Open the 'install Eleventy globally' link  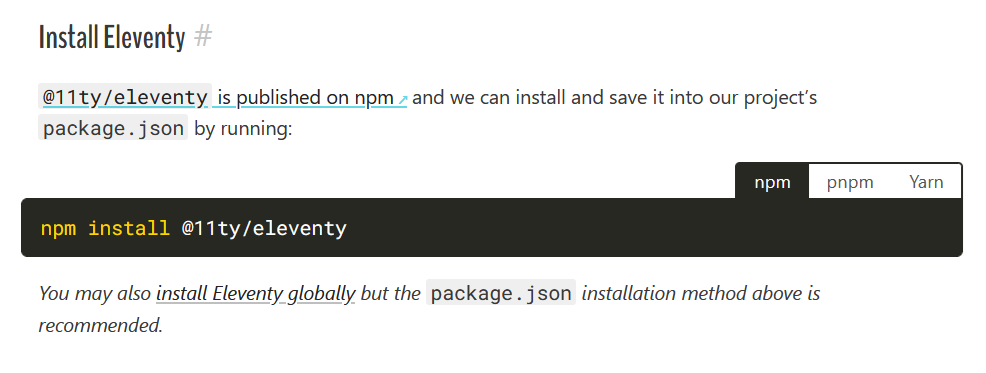click(256, 293)
